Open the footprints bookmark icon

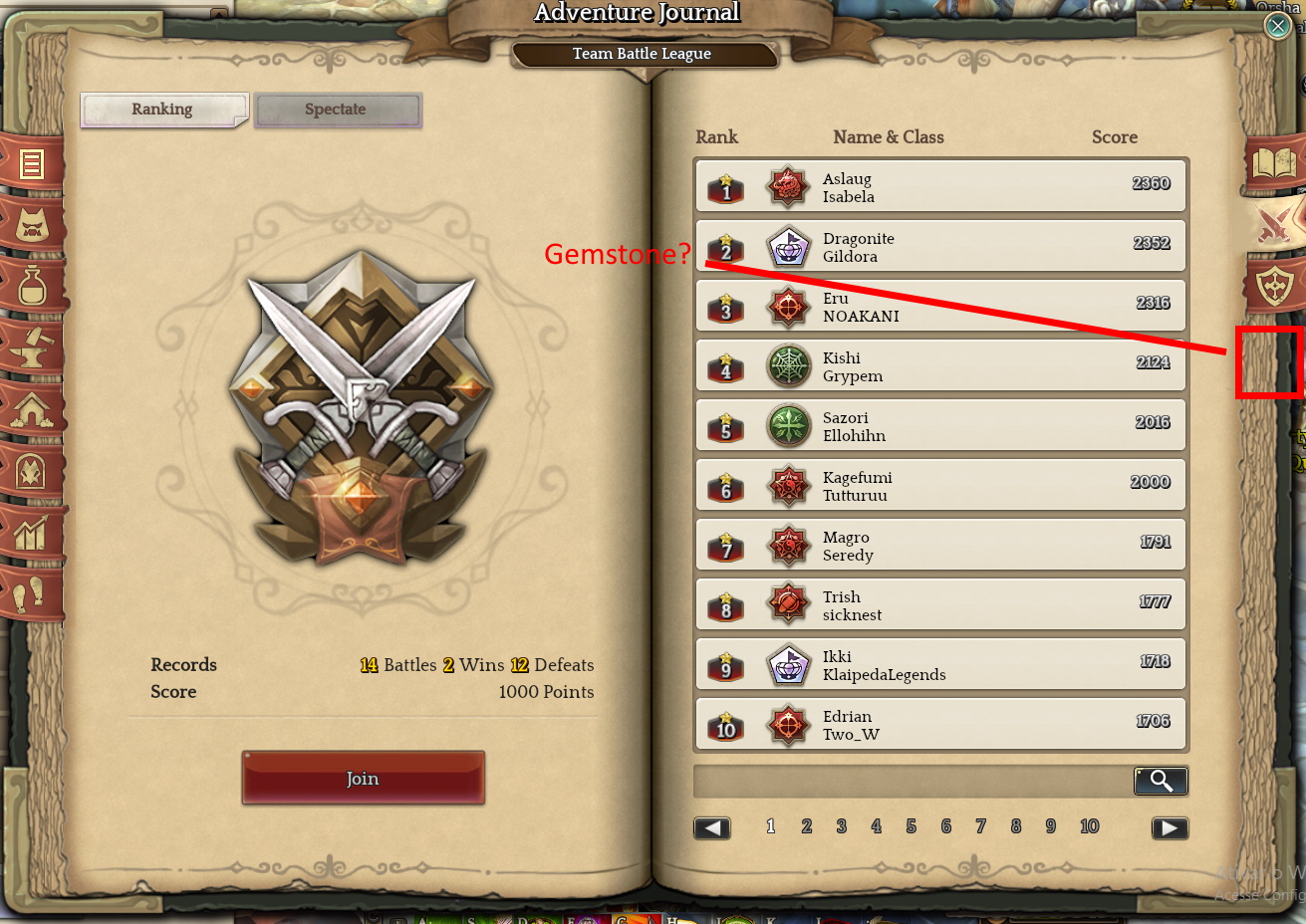tap(32, 593)
